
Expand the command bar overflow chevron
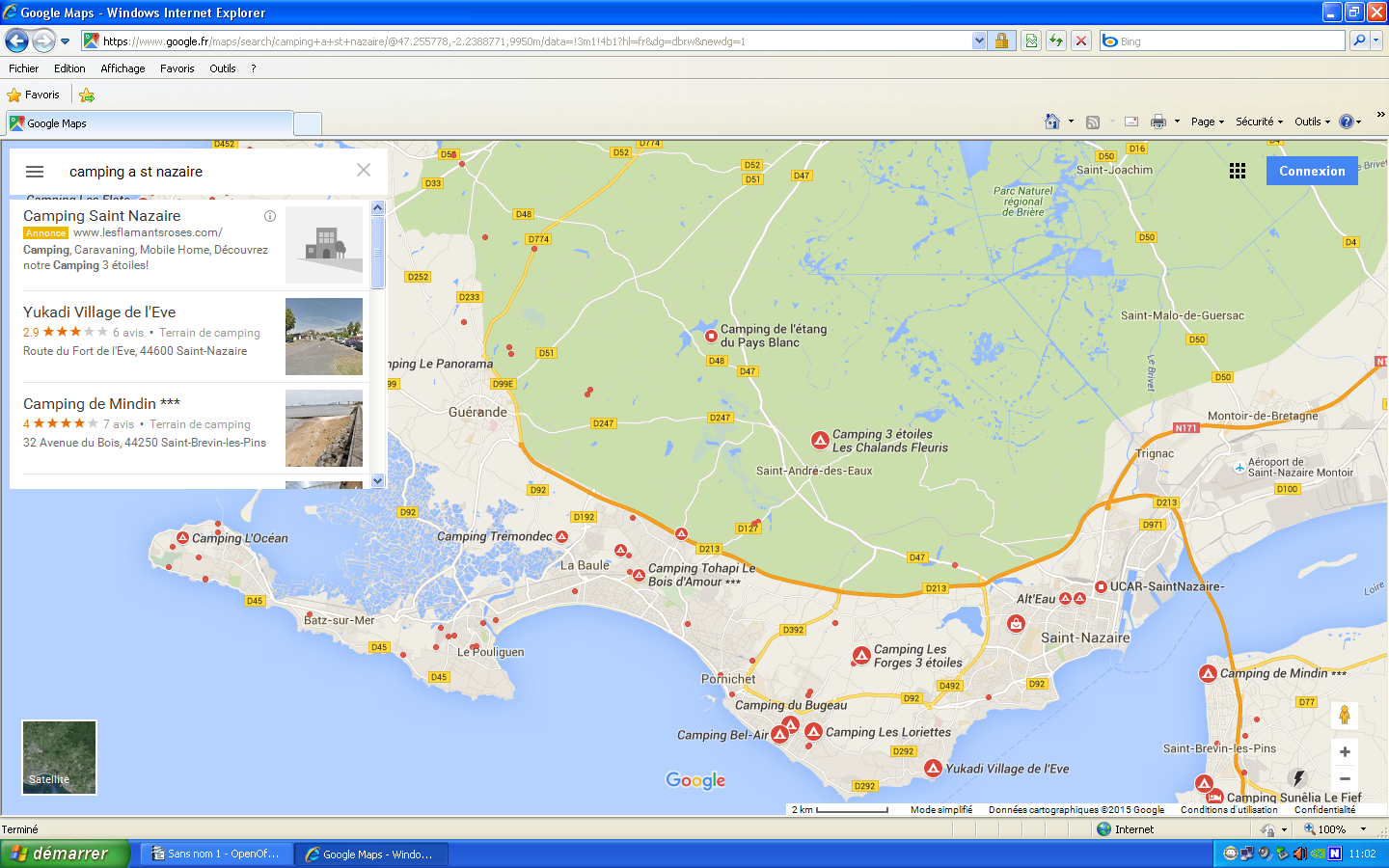pos(1380,114)
